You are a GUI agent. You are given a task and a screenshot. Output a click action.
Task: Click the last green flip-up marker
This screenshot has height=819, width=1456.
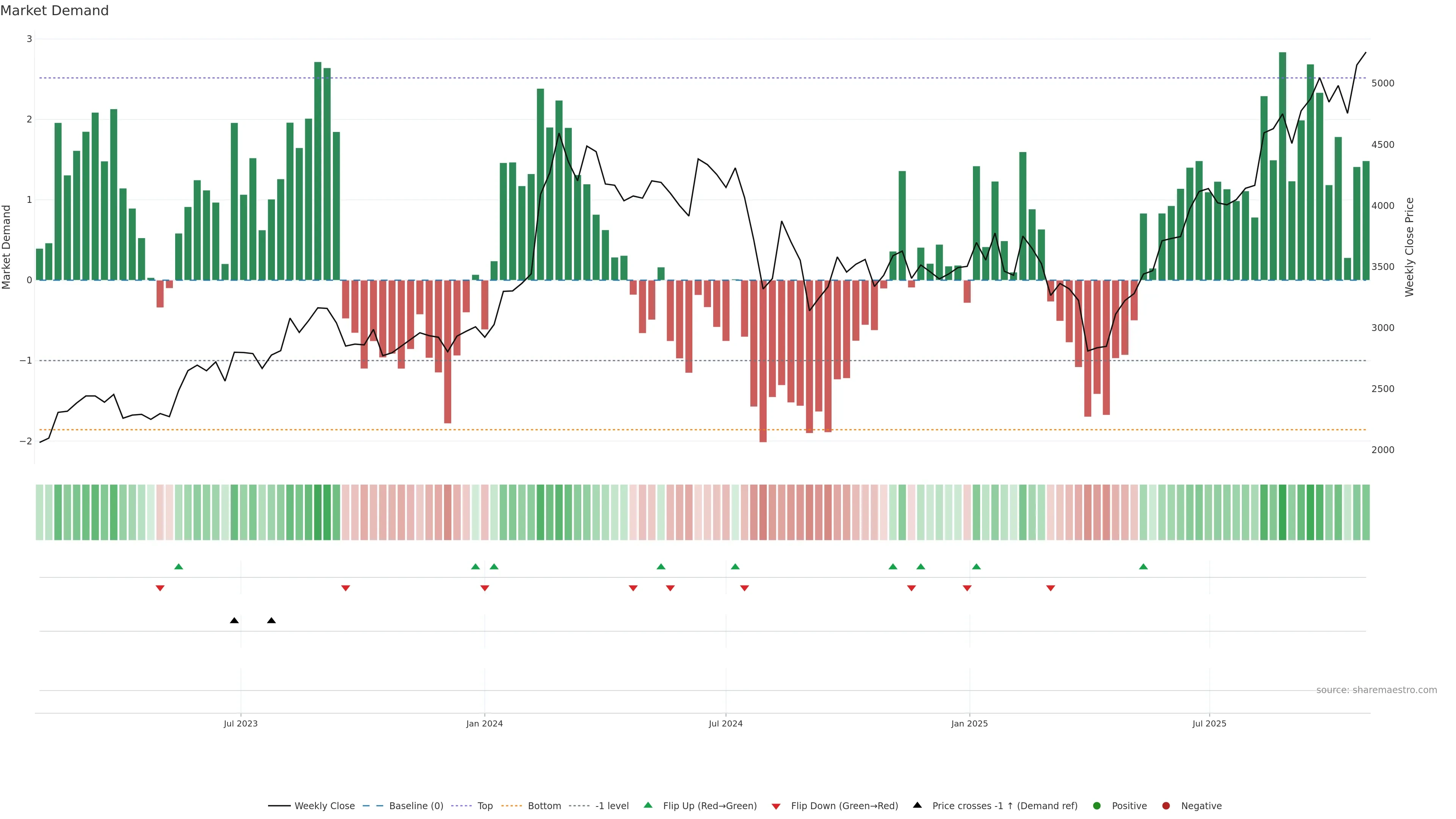(1144, 566)
